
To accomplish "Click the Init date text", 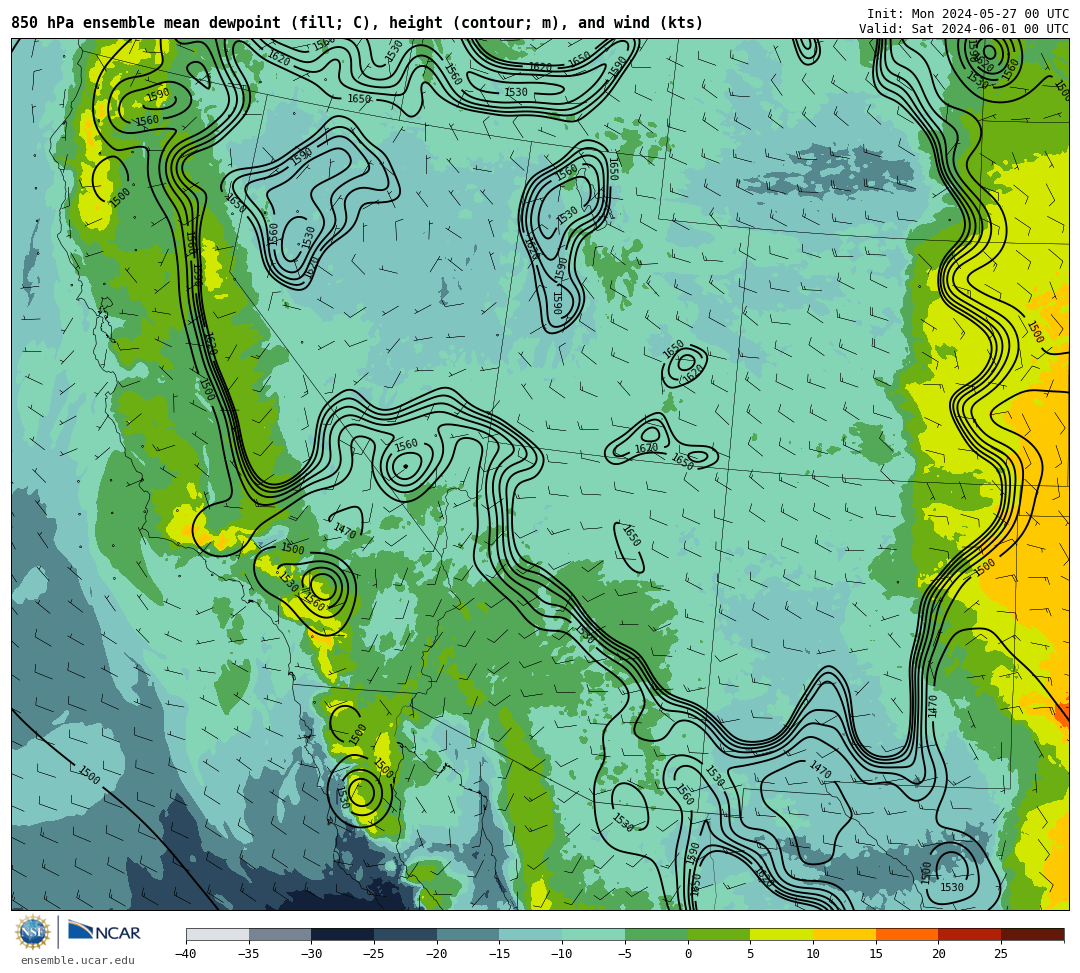I will [968, 14].
